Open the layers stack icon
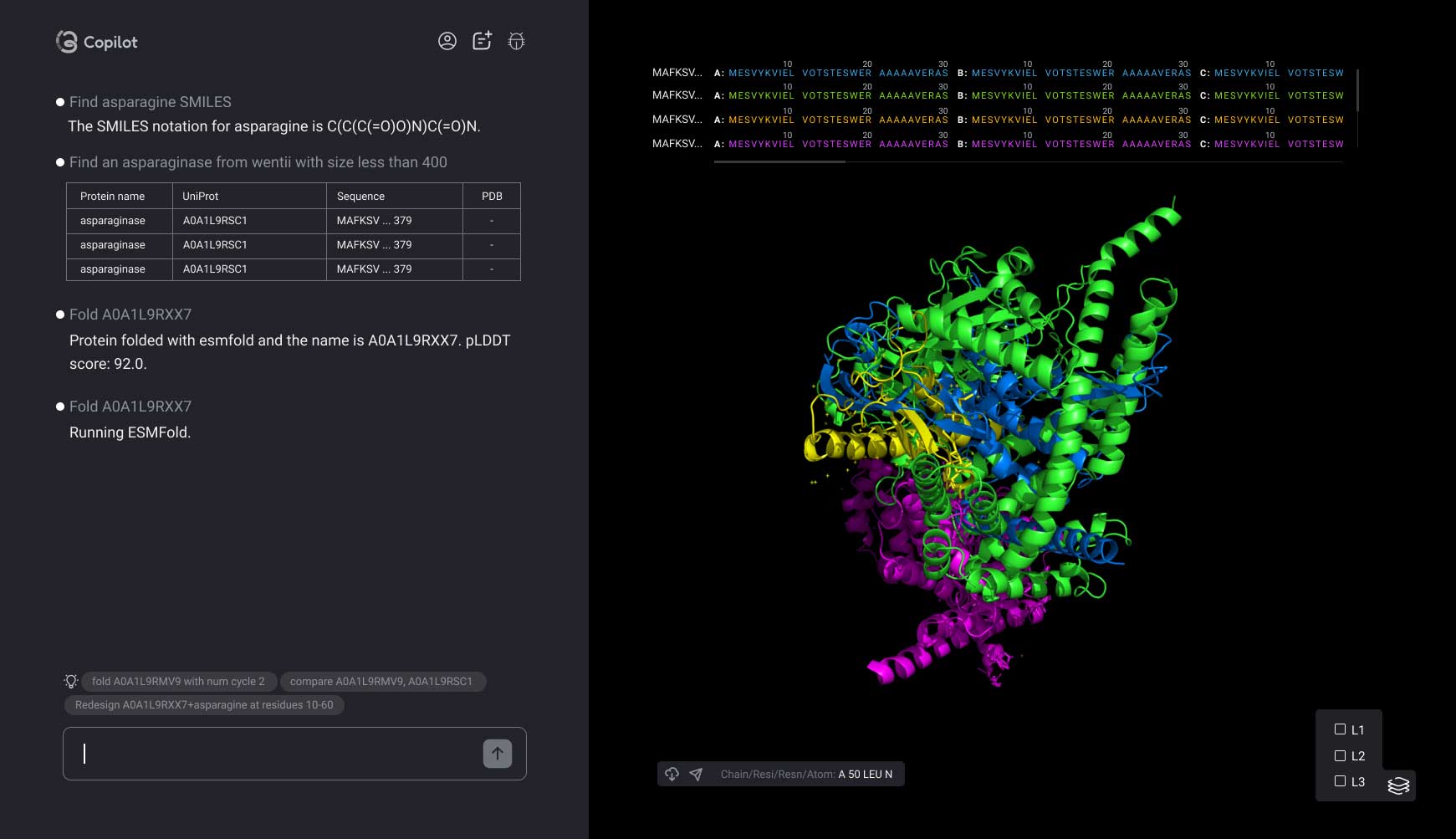Screen dimensions: 1456x839 1398,785
